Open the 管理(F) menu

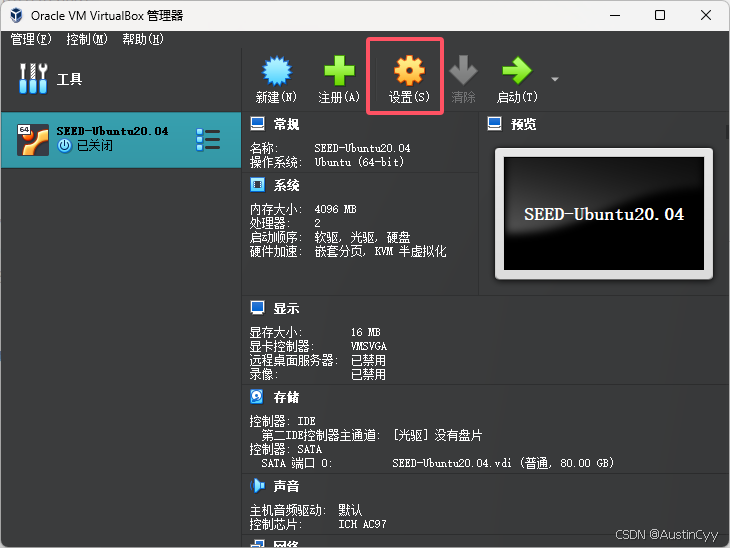point(31,39)
